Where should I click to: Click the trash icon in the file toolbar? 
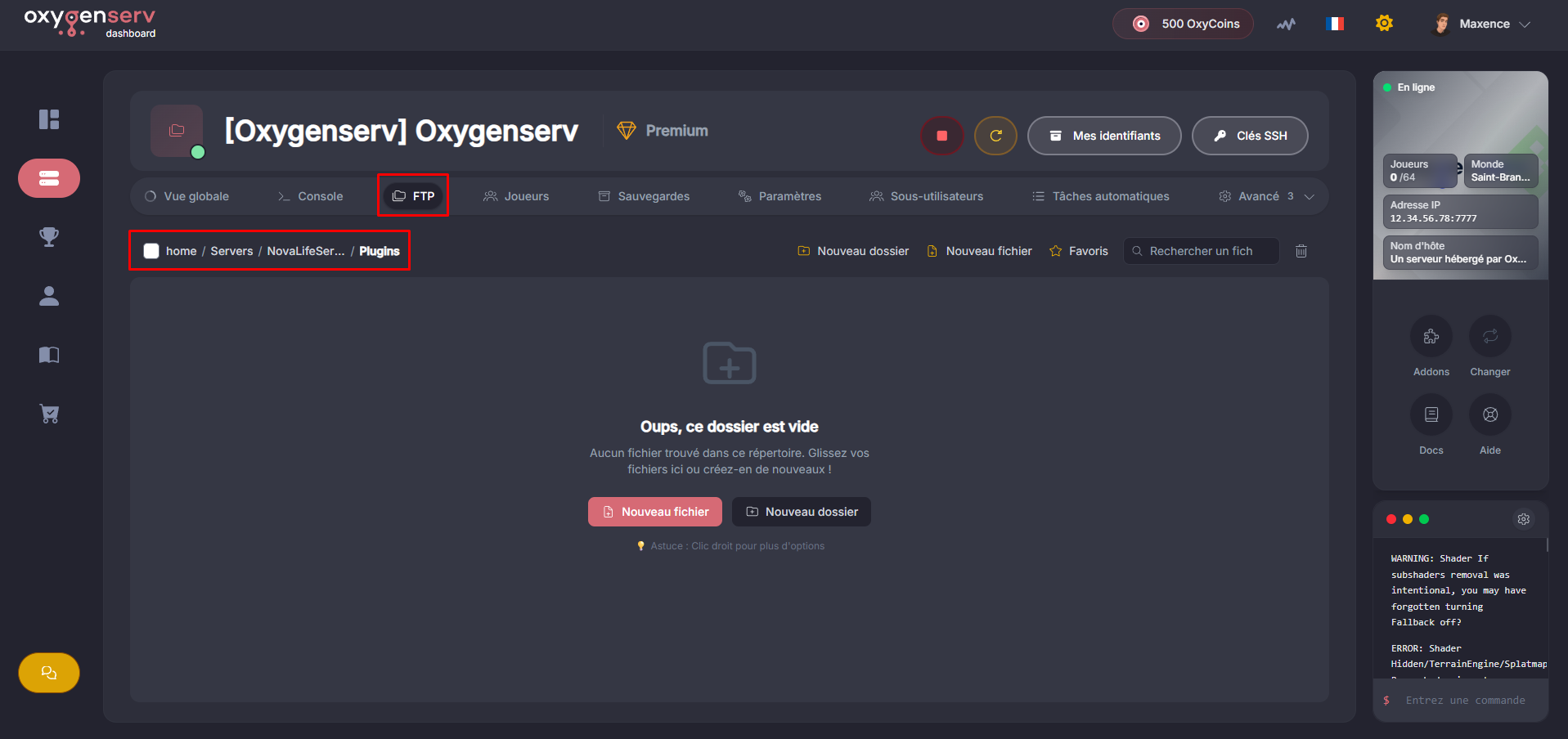click(x=1301, y=251)
